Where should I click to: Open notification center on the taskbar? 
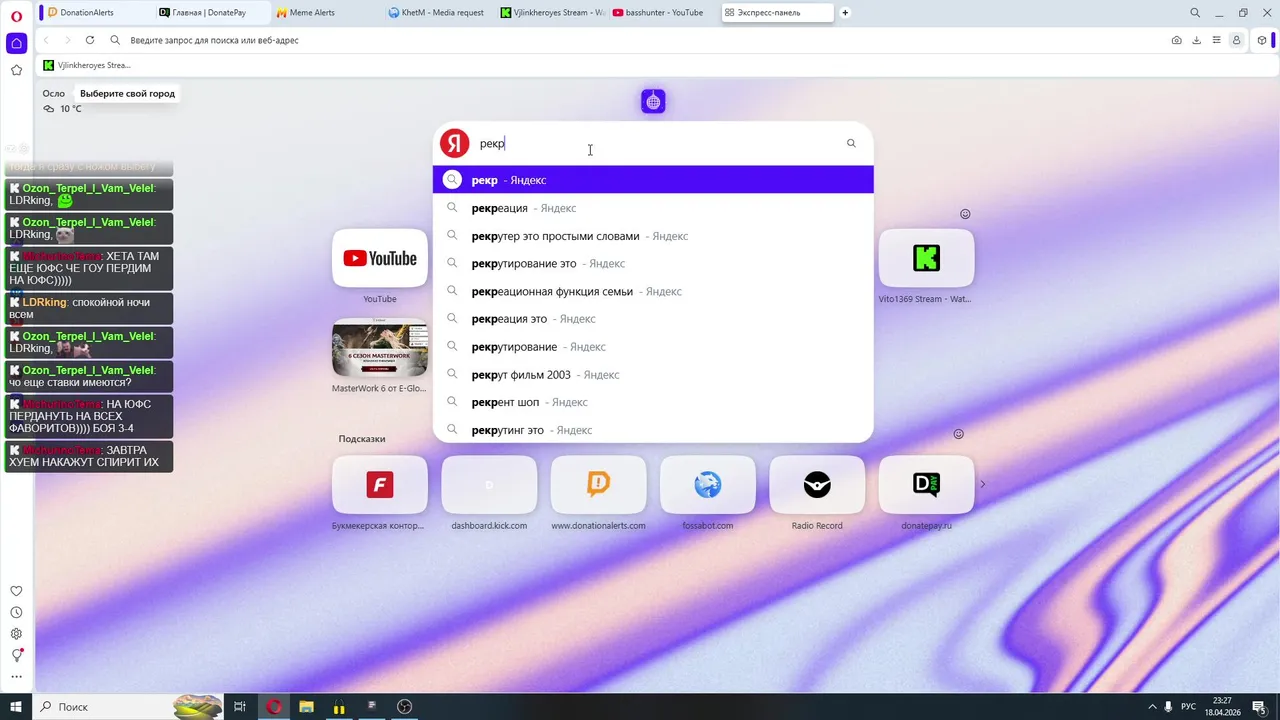1259,707
